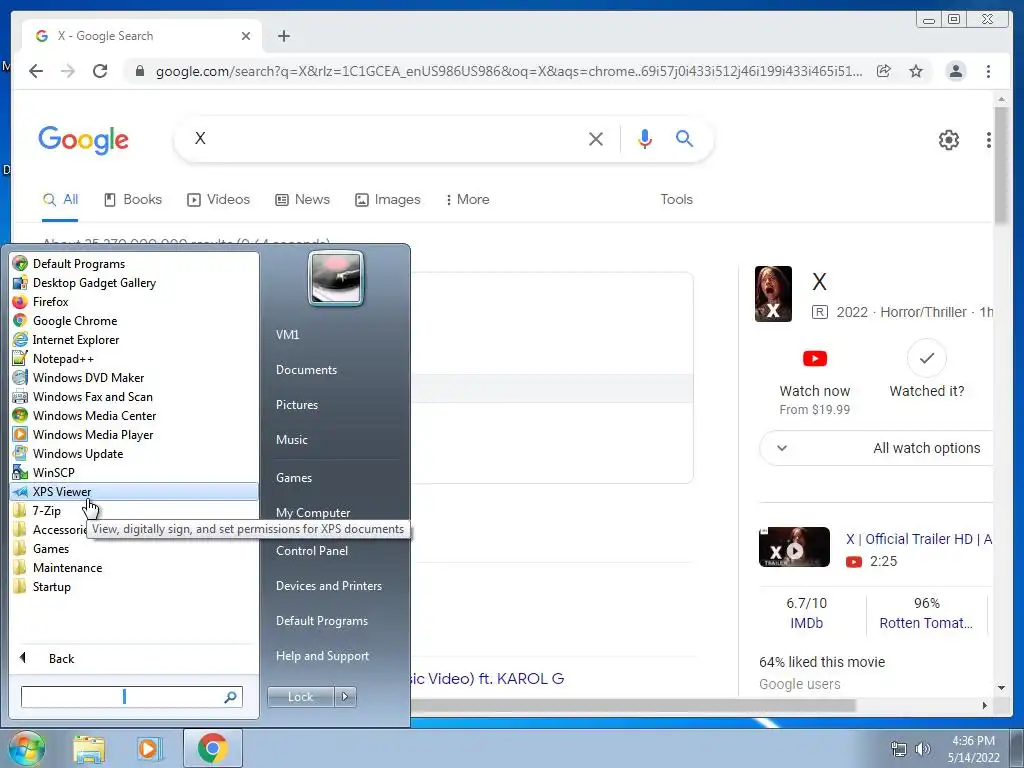This screenshot has width=1024, height=768.
Task: Open Firefox from the Start menu
Action: pos(134,302)
